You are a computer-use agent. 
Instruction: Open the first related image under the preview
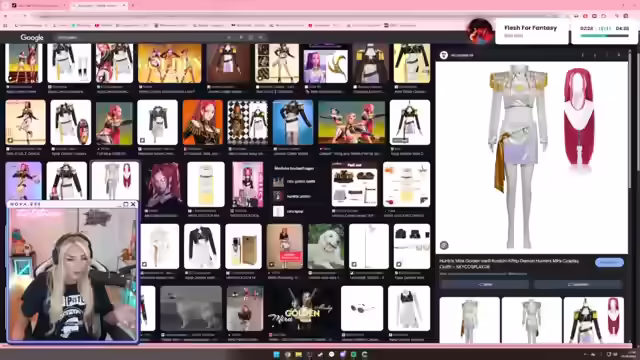[469, 320]
